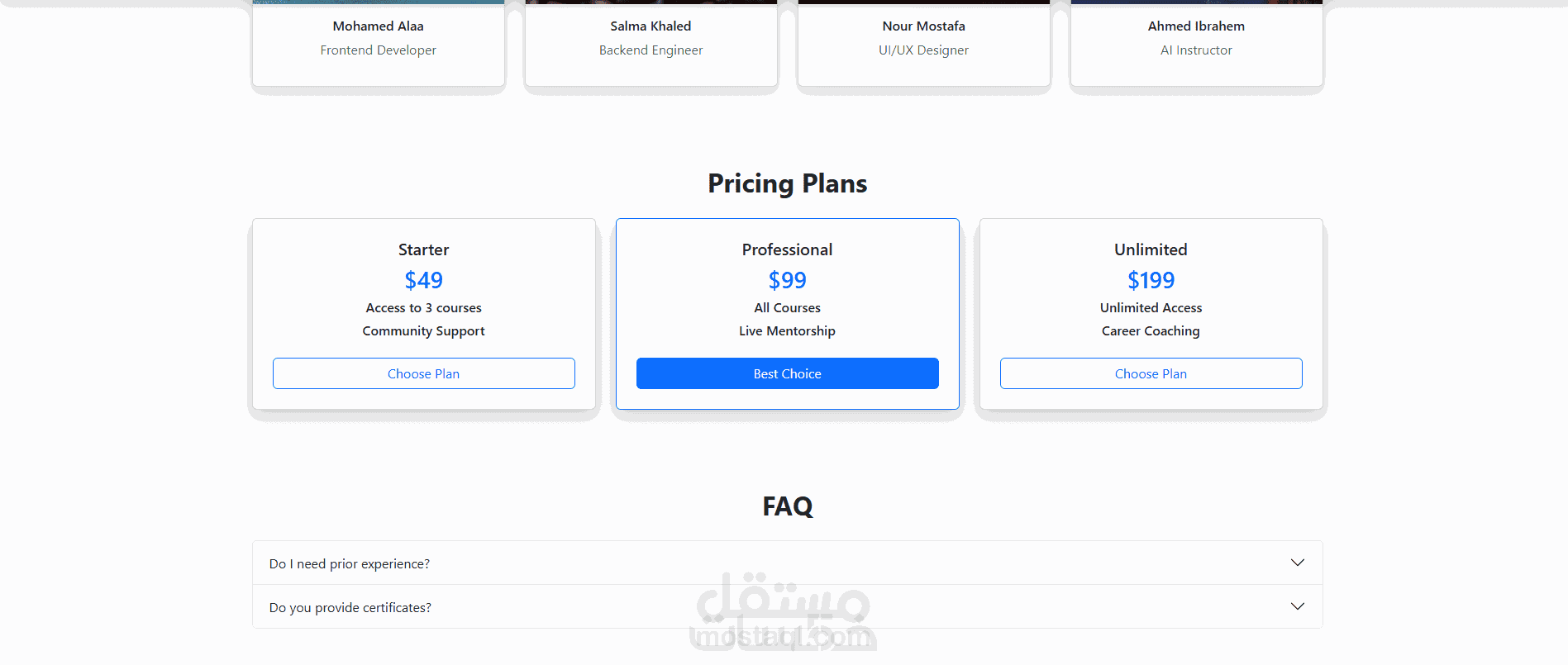Choose the Unlimited plan
The width and height of the screenshot is (1568, 665).
click(x=1151, y=373)
